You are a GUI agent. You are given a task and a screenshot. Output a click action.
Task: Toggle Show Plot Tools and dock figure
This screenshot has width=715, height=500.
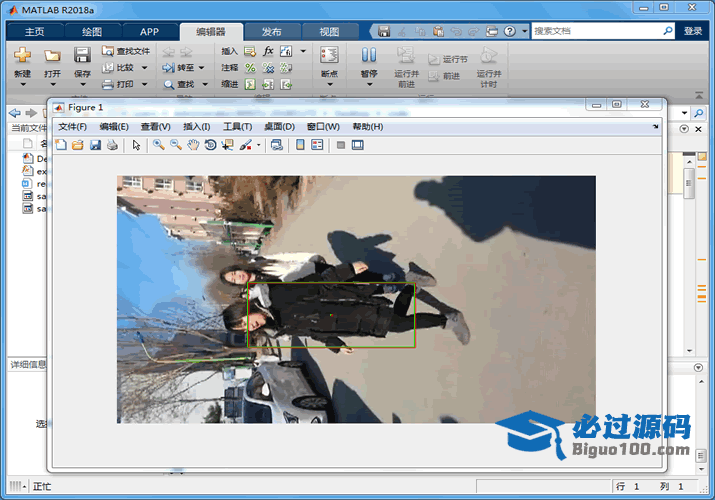tap(357, 145)
